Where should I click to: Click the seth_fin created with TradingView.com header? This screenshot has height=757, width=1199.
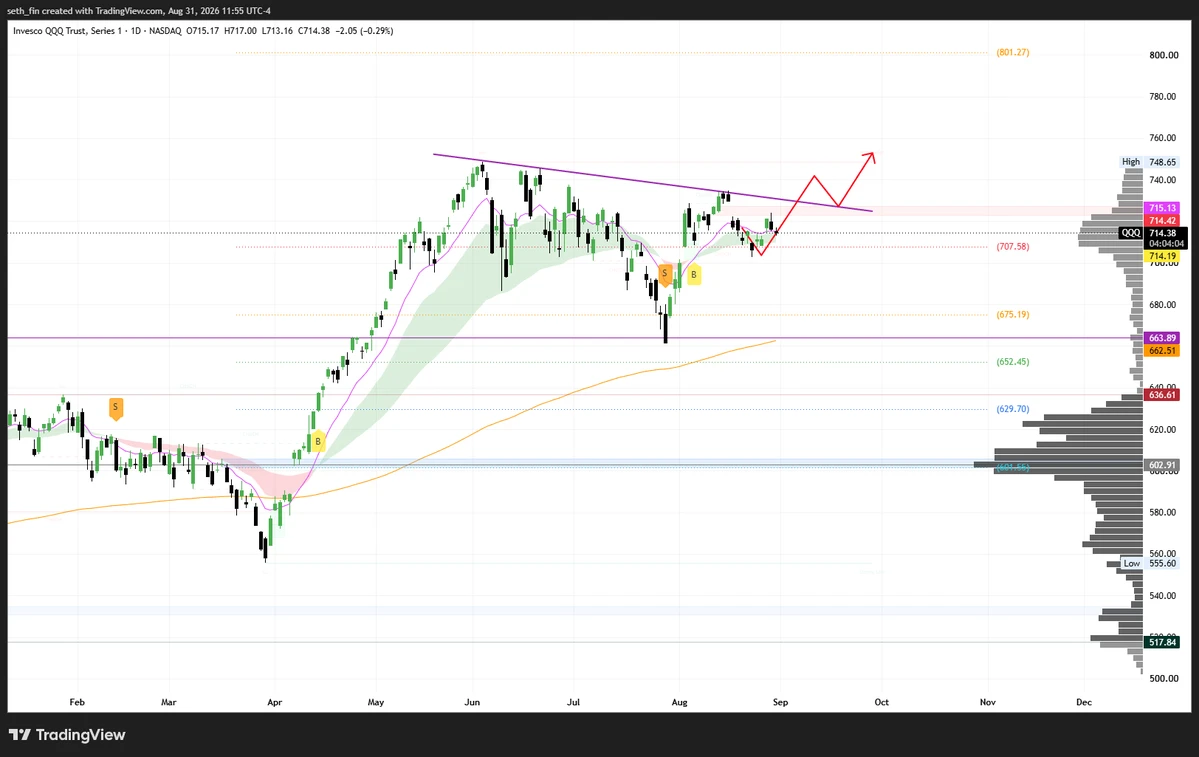point(138,11)
